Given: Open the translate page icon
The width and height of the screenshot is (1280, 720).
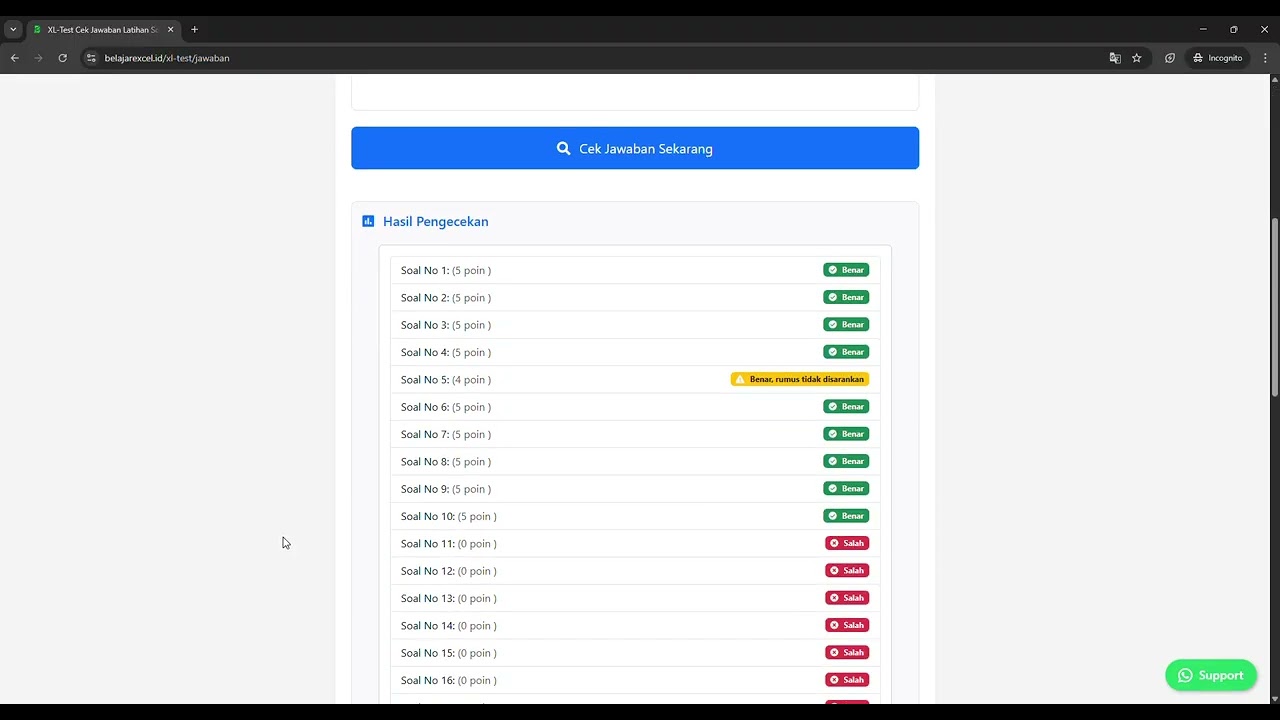Looking at the screenshot, I should (1115, 58).
